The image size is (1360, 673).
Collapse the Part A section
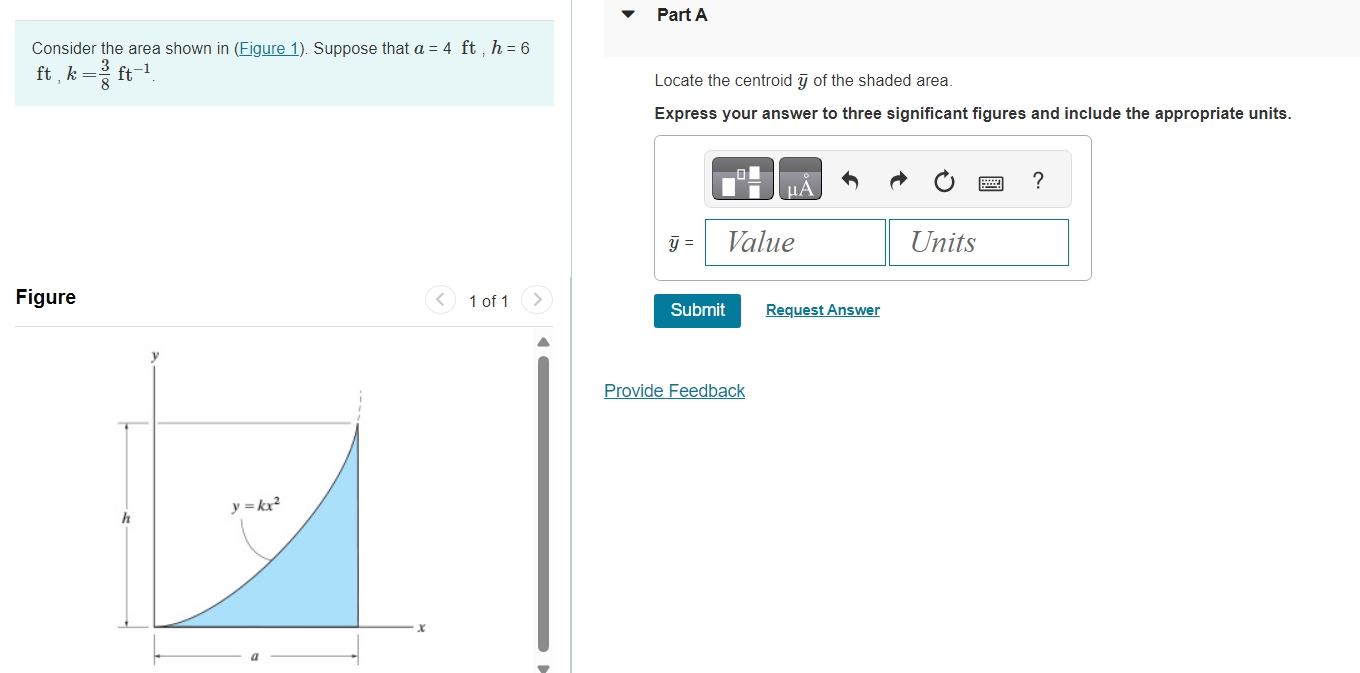627,15
